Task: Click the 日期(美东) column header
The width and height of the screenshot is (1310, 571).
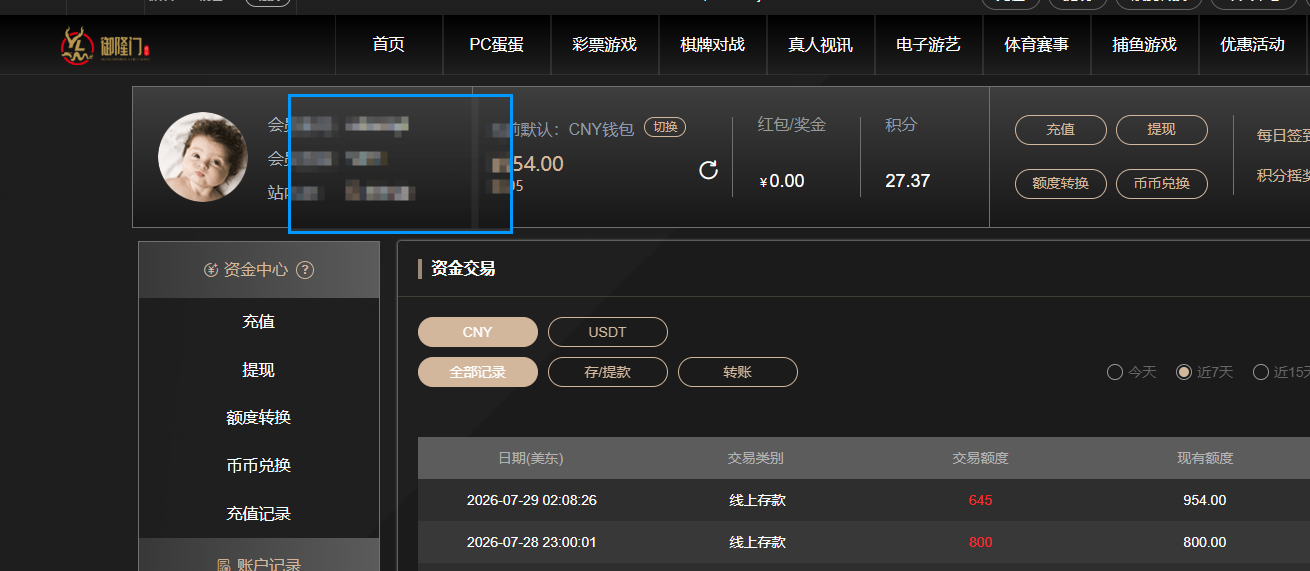Action: coord(531,459)
